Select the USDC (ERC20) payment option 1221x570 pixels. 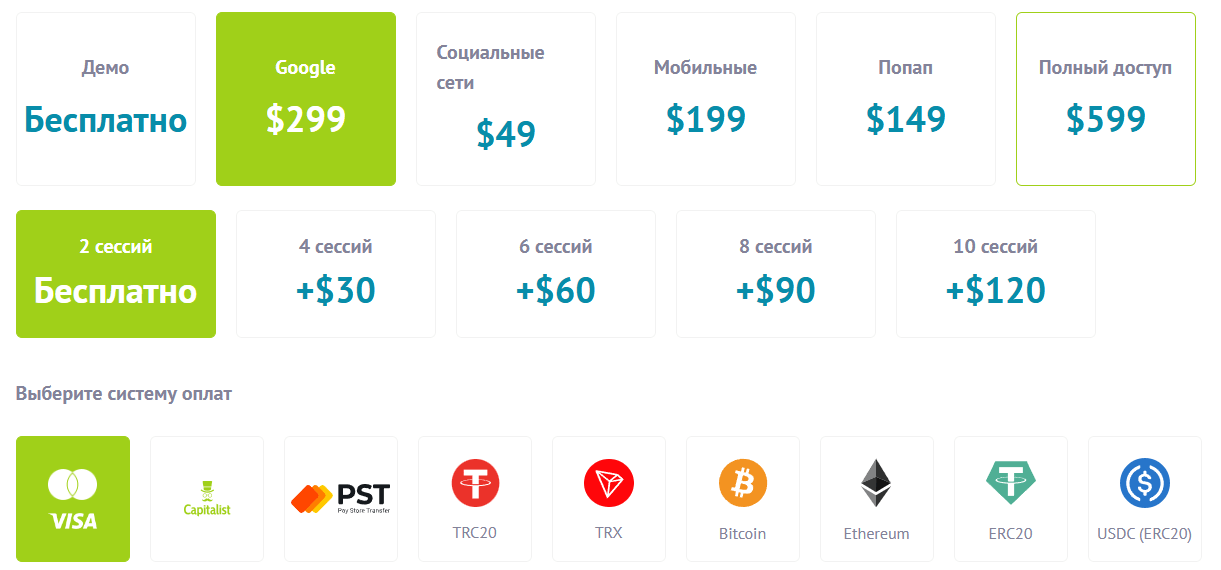coord(1145,499)
